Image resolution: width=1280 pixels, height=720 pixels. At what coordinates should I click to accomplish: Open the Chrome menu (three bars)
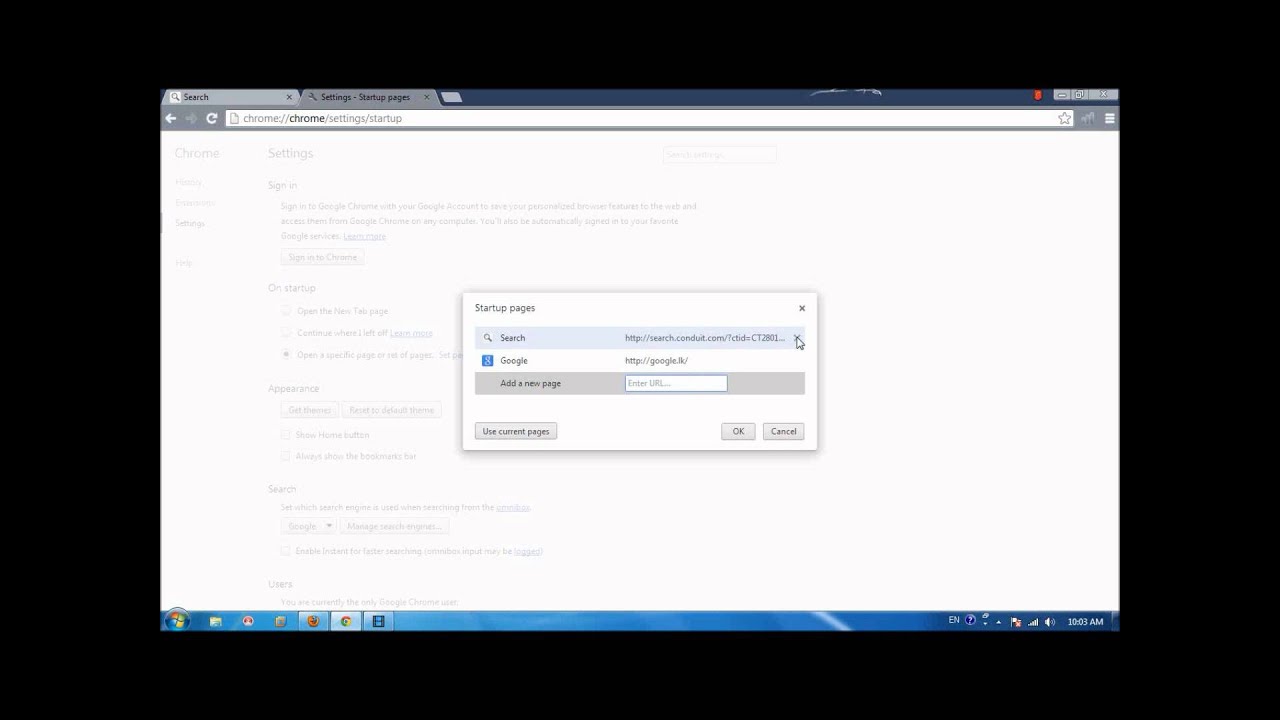coord(1109,118)
